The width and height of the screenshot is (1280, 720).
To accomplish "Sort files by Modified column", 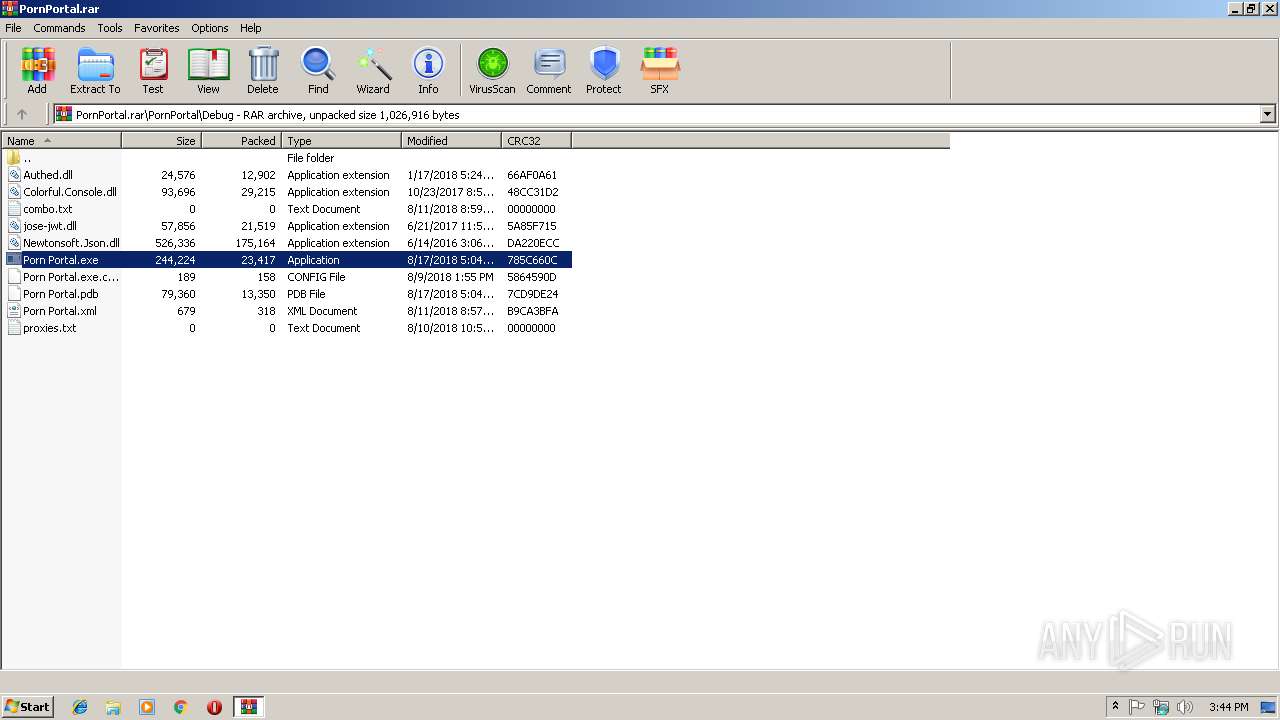I will coord(452,141).
